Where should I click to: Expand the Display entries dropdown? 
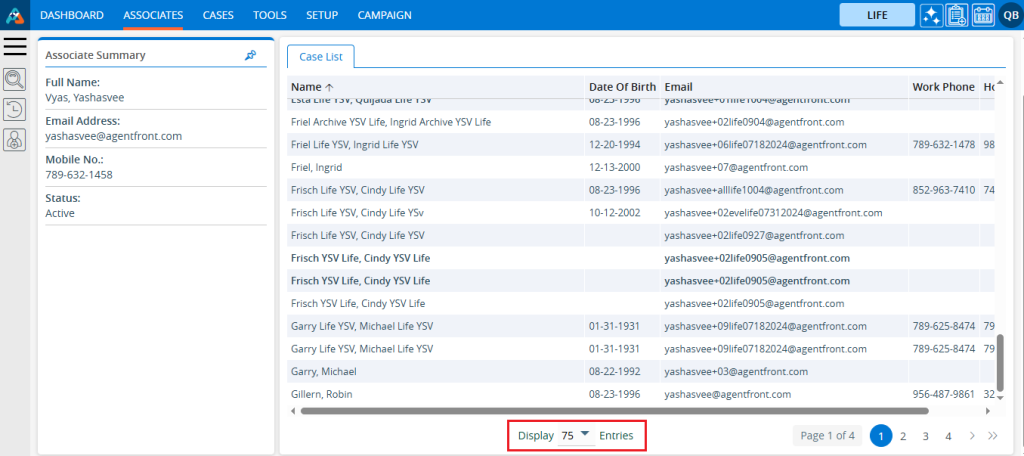coord(576,436)
